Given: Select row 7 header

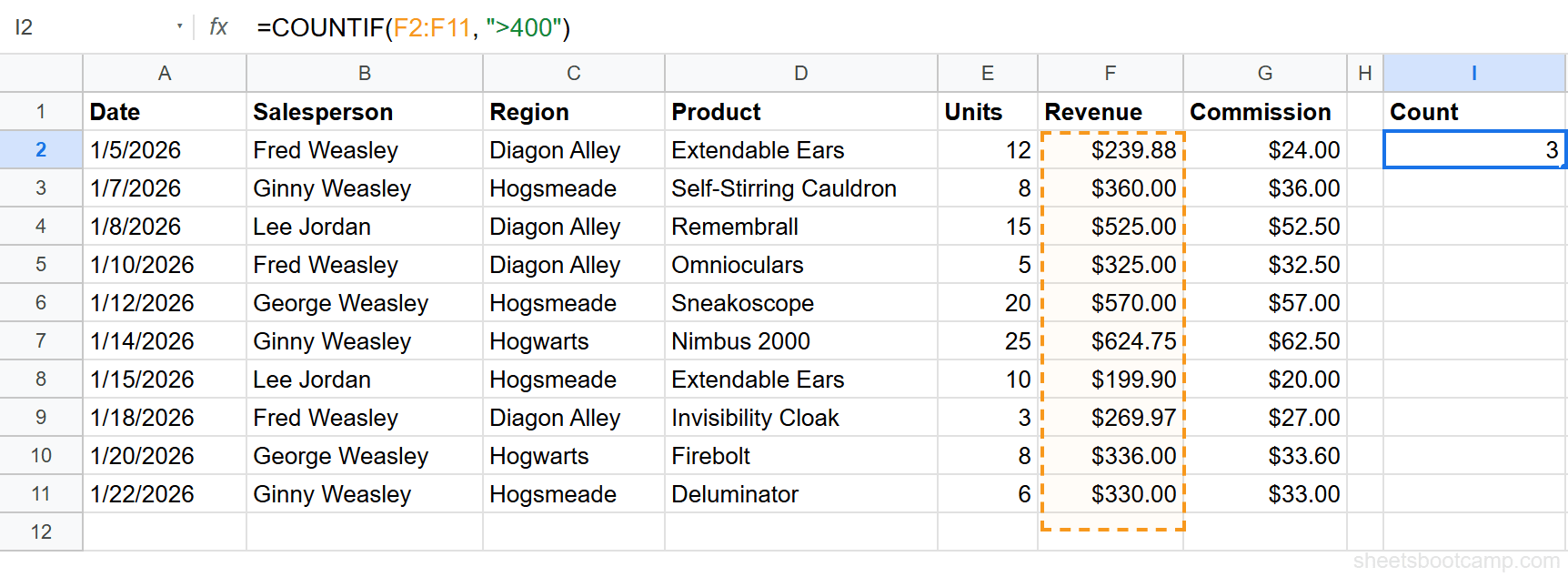Looking at the screenshot, I should coord(40,340).
